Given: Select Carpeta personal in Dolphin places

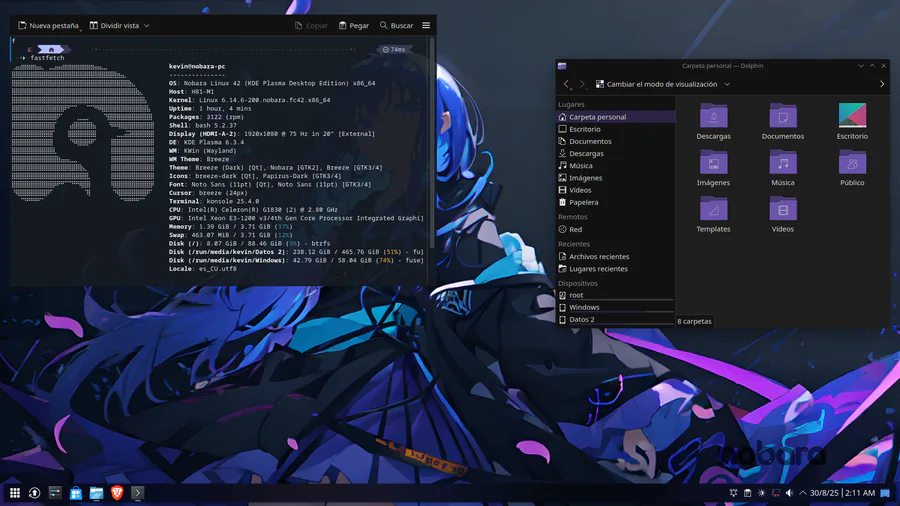Looking at the screenshot, I should [615, 116].
